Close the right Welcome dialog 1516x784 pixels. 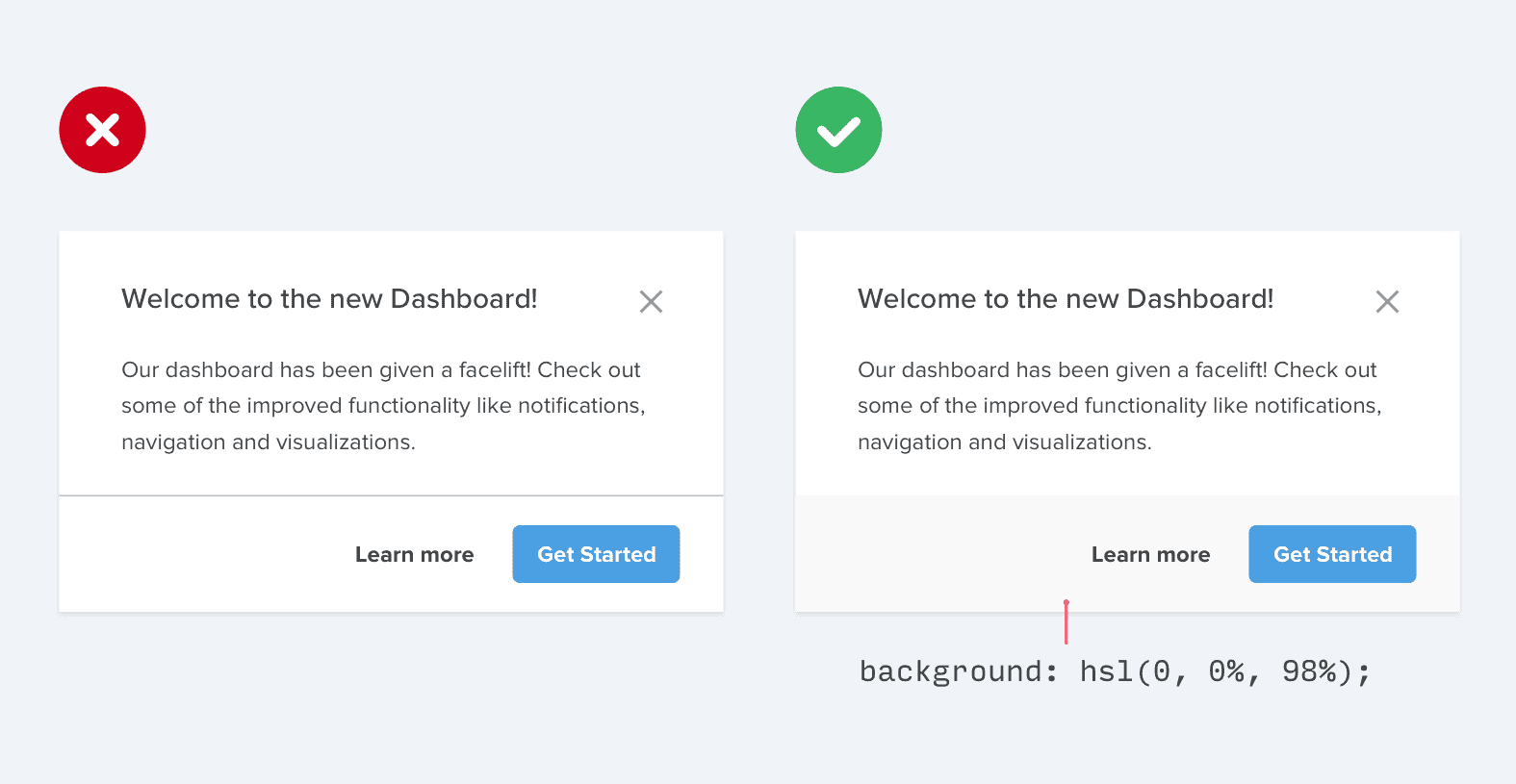click(x=1387, y=302)
